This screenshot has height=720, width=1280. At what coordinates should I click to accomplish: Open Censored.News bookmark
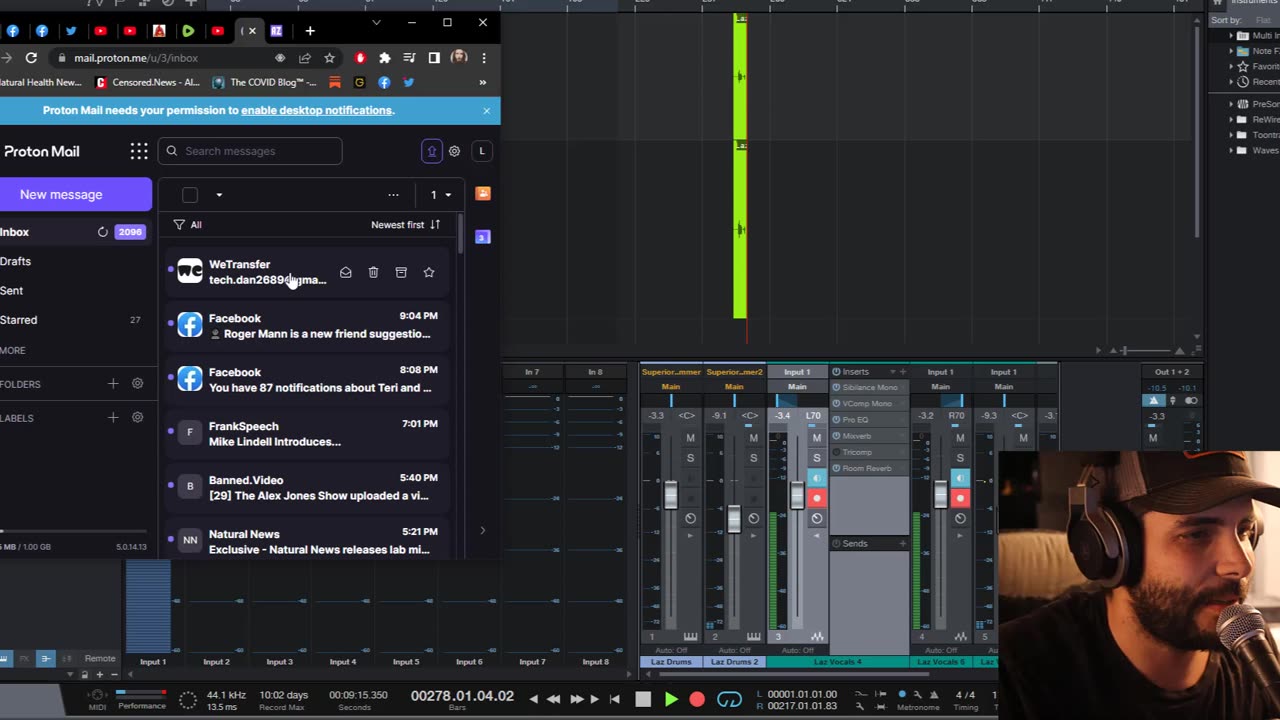tap(146, 82)
